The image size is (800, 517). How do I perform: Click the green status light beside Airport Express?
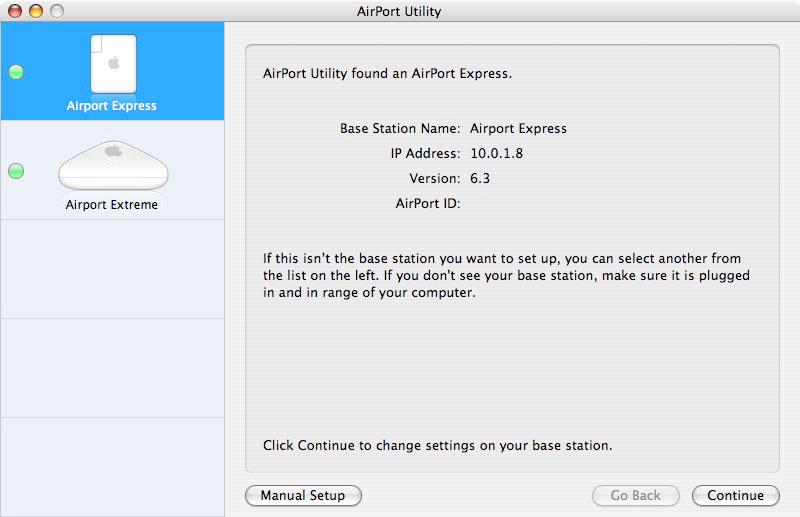(16, 72)
